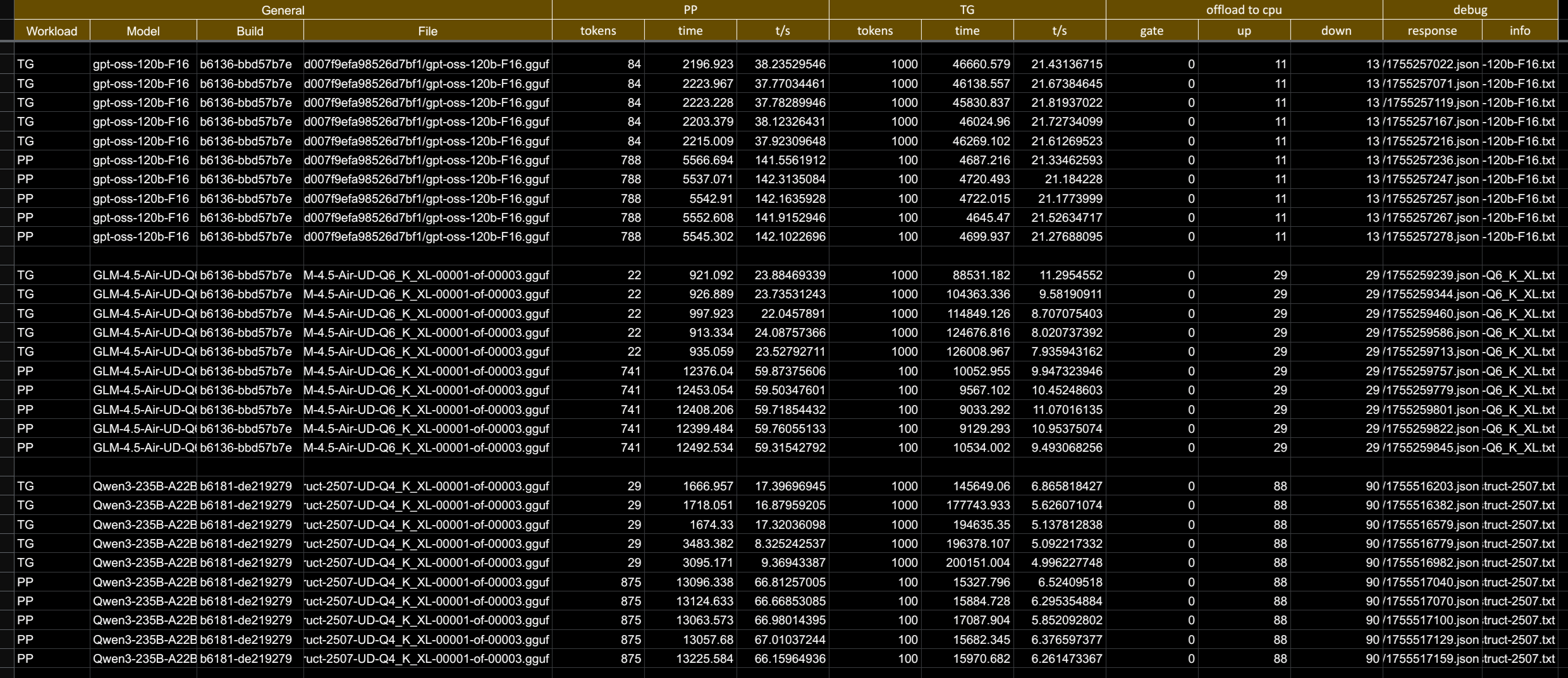
Task: Click the cell containing 21.52634717
Action: tap(1060, 217)
